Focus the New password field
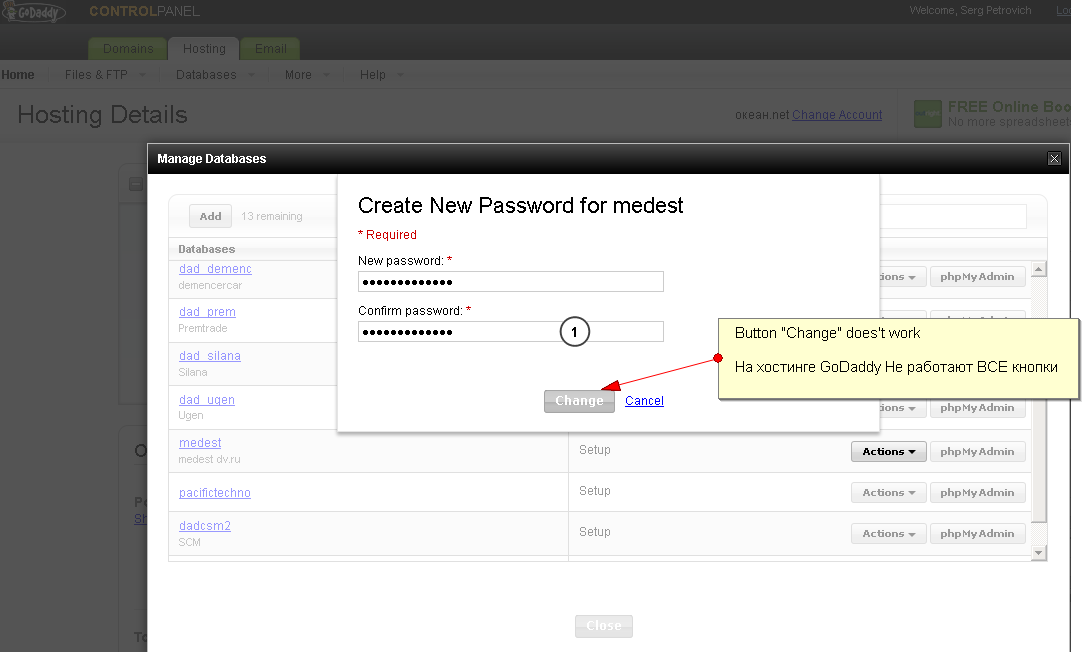 point(510,281)
